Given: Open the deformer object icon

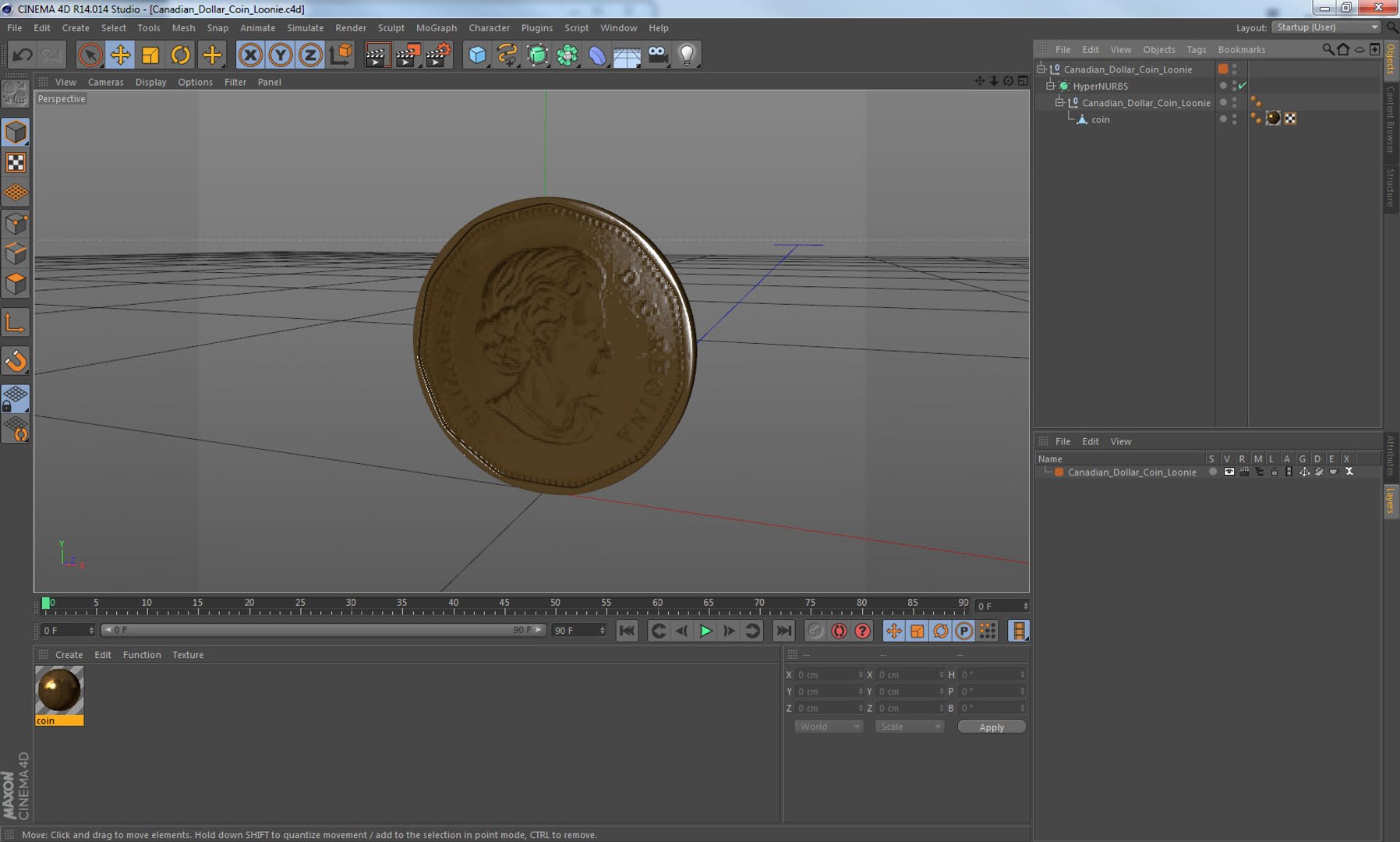Looking at the screenshot, I should pyautogui.click(x=597, y=55).
